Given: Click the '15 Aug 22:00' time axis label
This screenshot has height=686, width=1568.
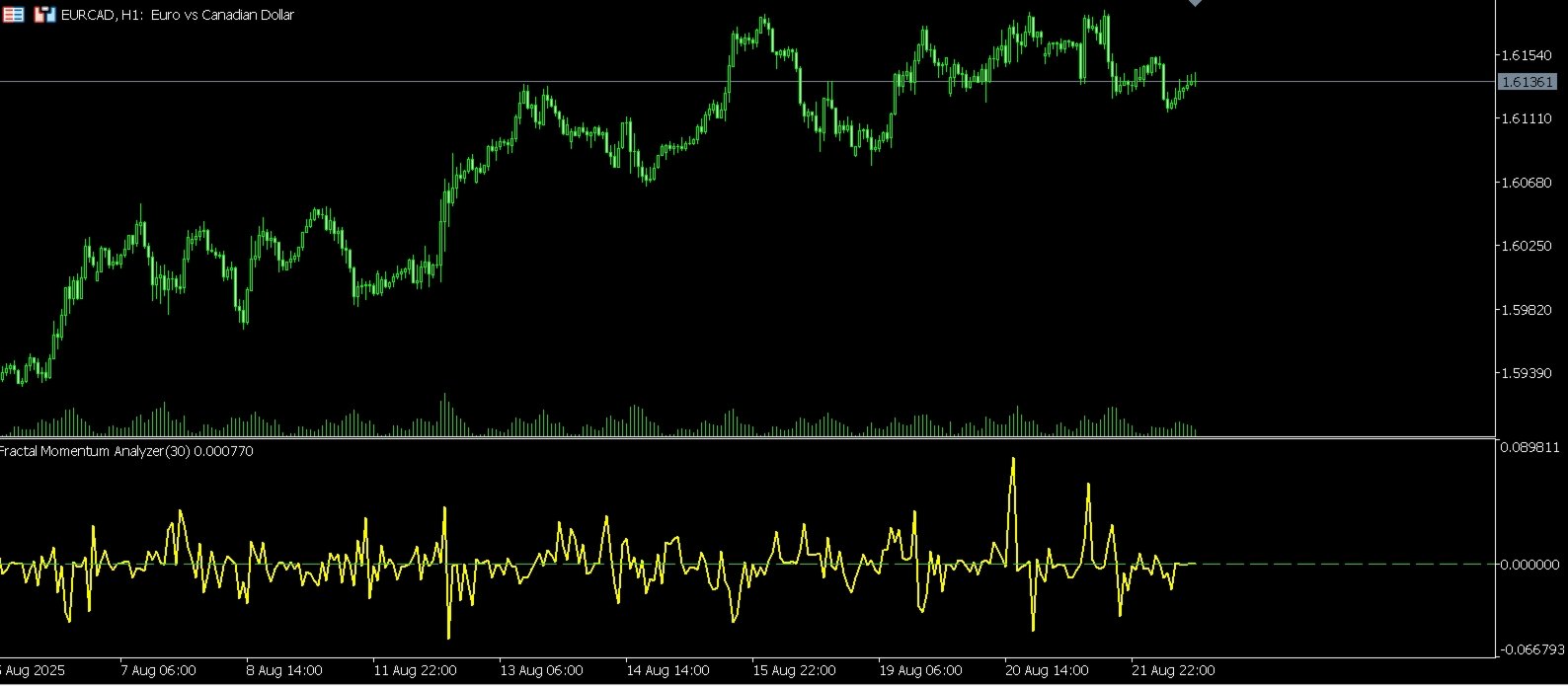Looking at the screenshot, I should pyautogui.click(x=794, y=670).
